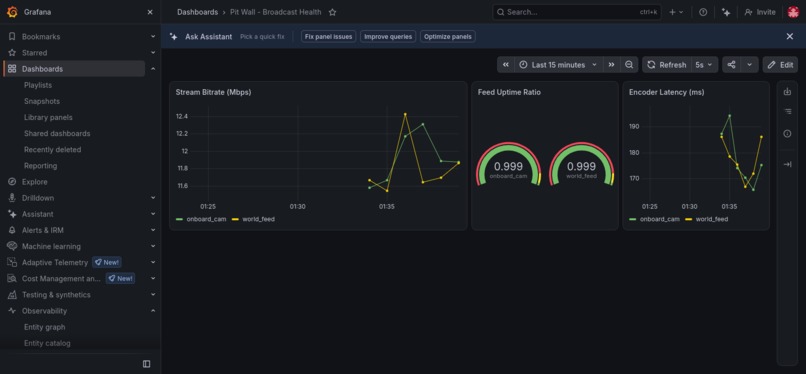The height and width of the screenshot is (374, 806).
Task: Open Adaptive Telemetry
Action: 55,263
